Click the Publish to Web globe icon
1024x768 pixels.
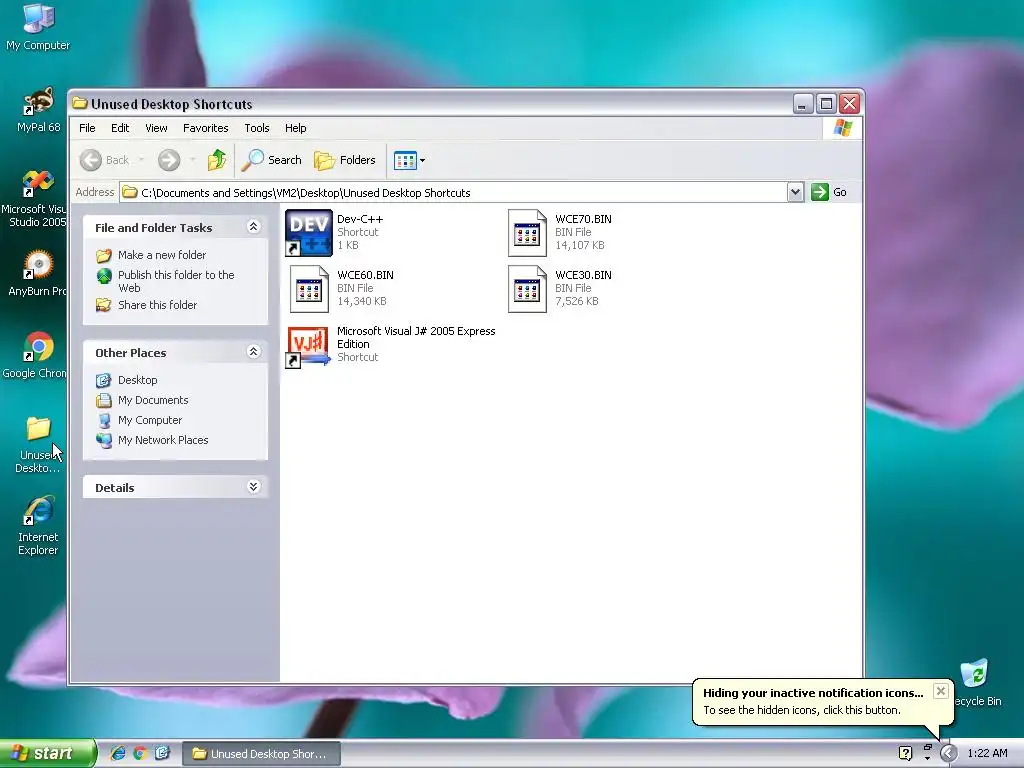(104, 276)
